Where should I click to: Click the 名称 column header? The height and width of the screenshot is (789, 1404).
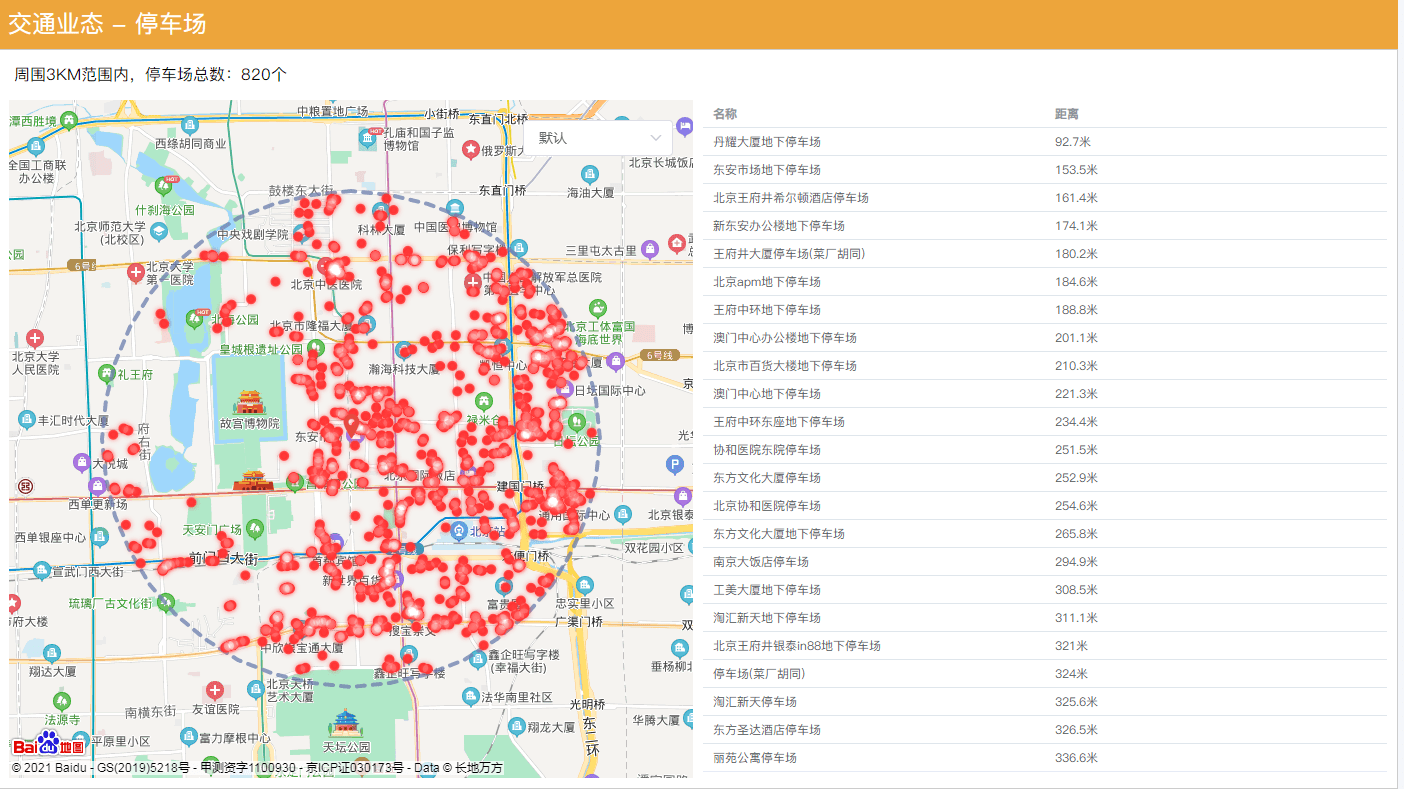tap(725, 114)
